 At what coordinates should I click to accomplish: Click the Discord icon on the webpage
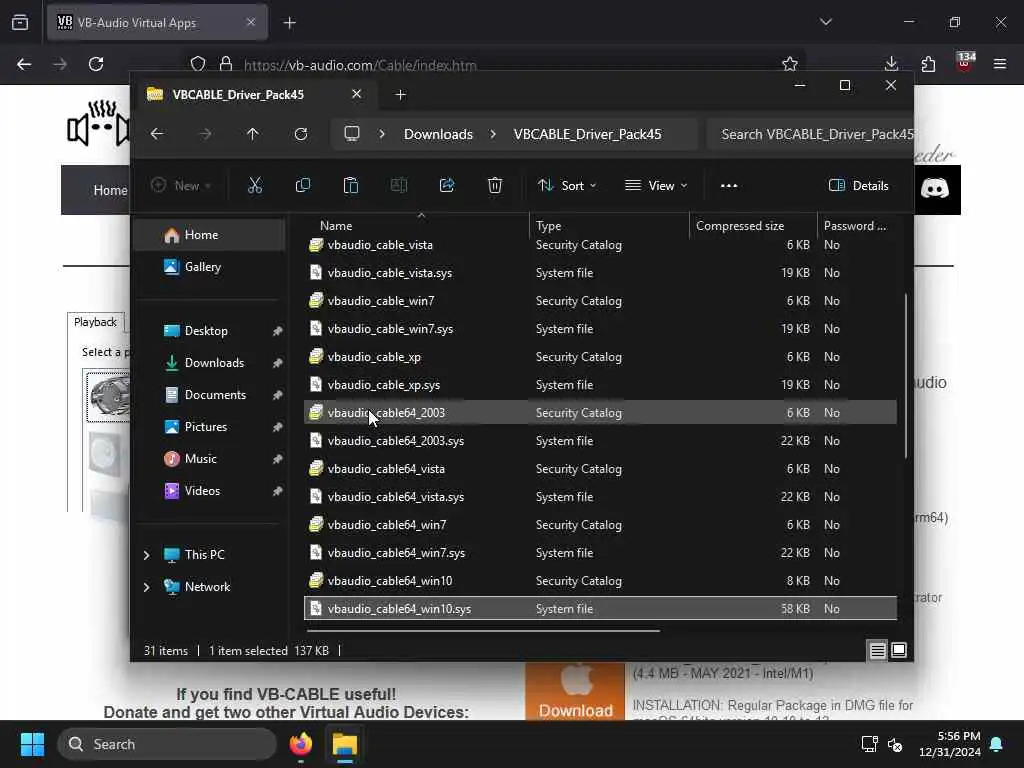(x=935, y=189)
